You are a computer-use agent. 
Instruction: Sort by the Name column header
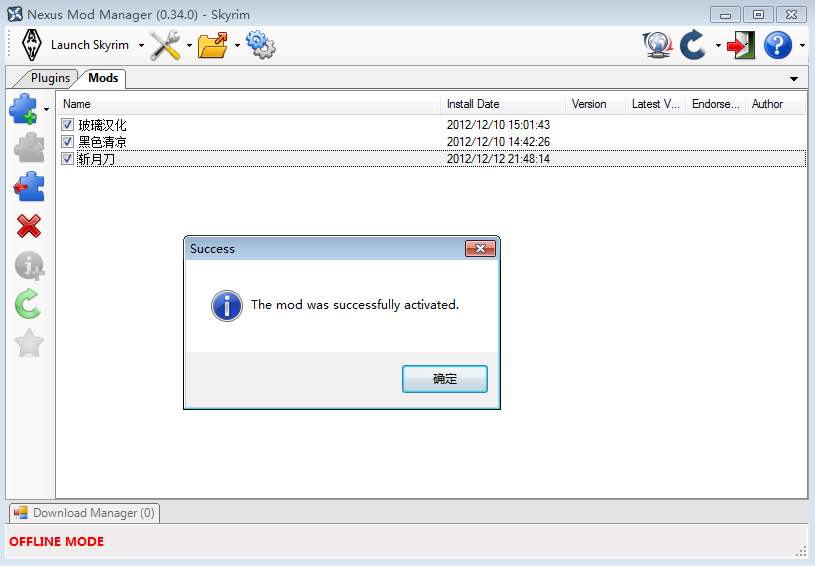coord(248,104)
